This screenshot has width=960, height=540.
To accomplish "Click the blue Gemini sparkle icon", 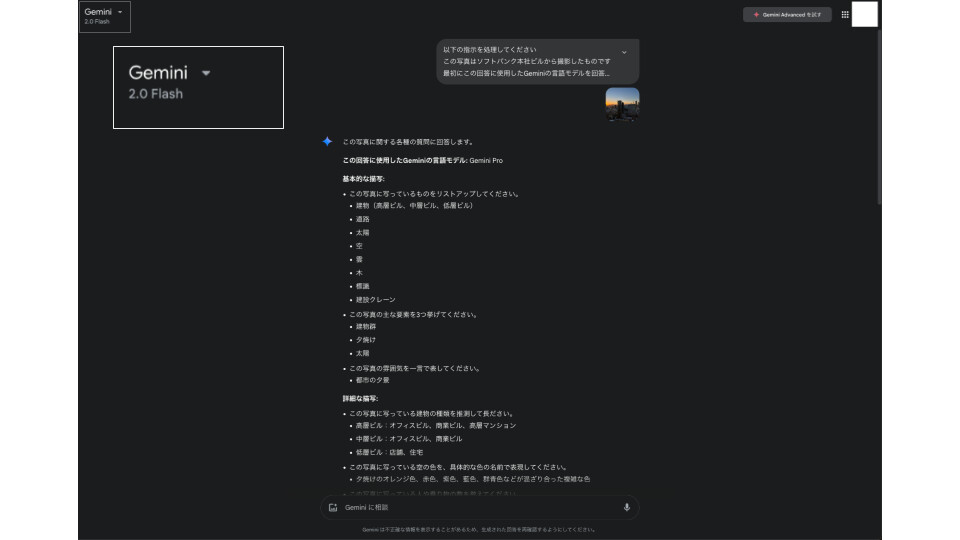I will coord(328,141).
